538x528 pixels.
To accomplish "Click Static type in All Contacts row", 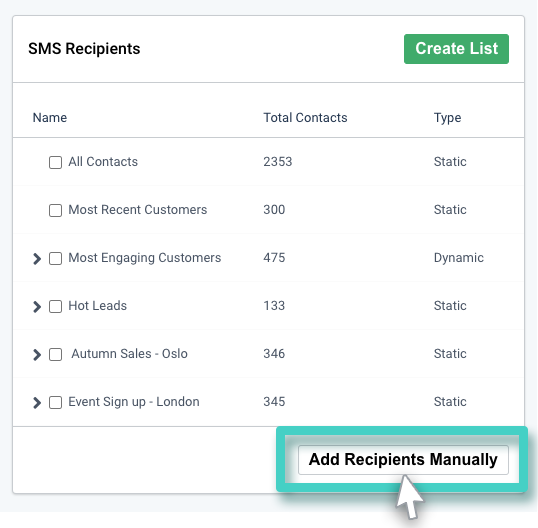I will (450, 162).
